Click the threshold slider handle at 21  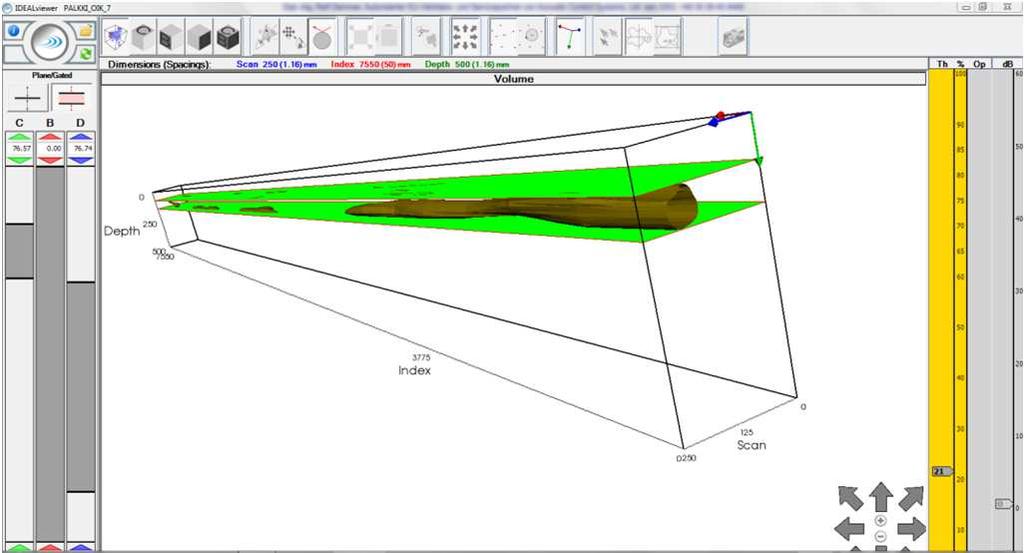pos(940,471)
